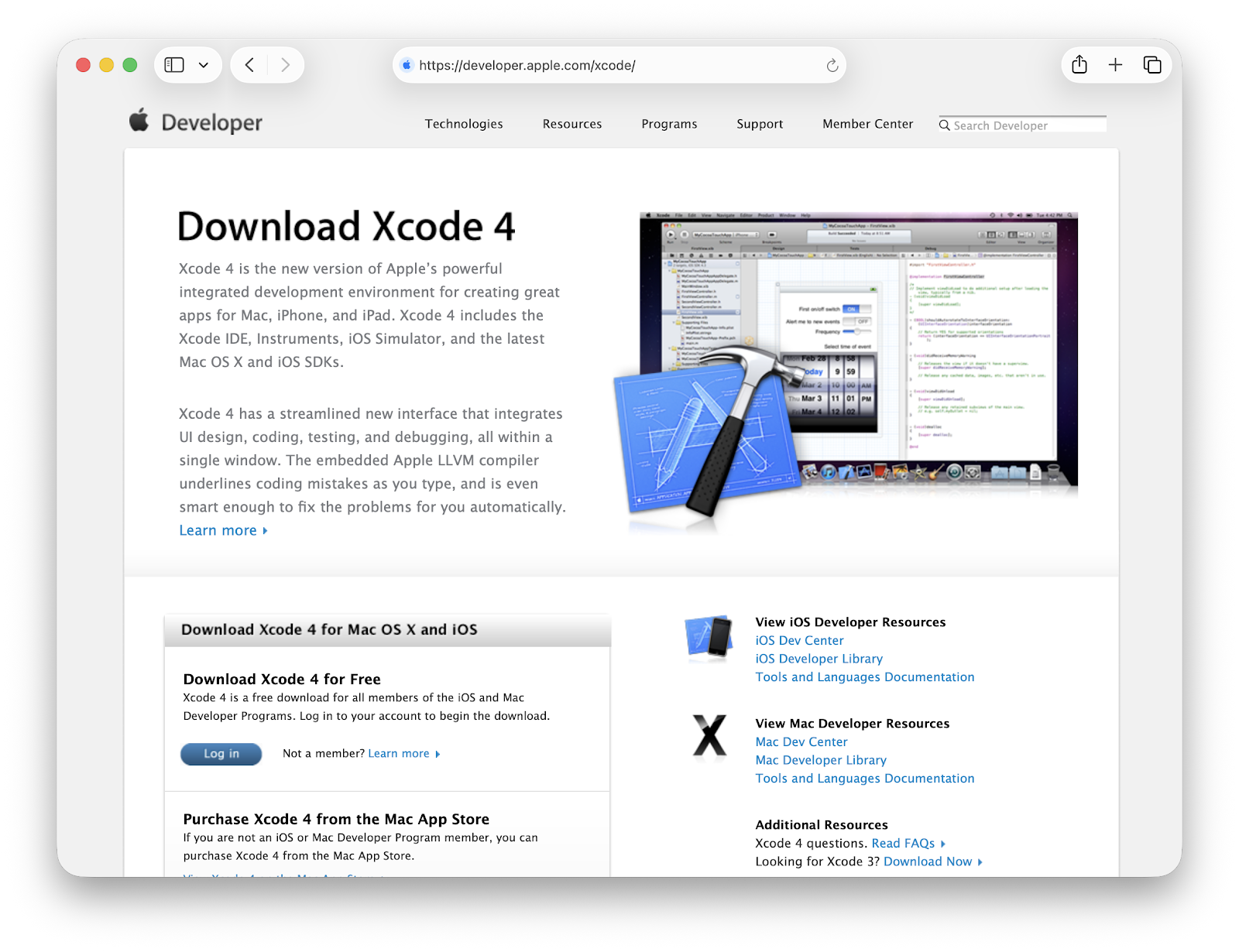Click 'Download Xcode 4 for Mac OS X and iOS' header
This screenshot has height=952, width=1239.
[x=329, y=630]
